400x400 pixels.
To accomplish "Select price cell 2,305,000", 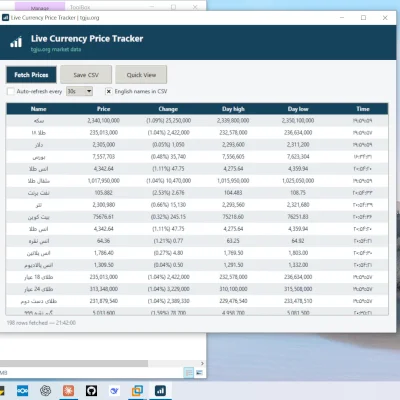I will 103,145.
